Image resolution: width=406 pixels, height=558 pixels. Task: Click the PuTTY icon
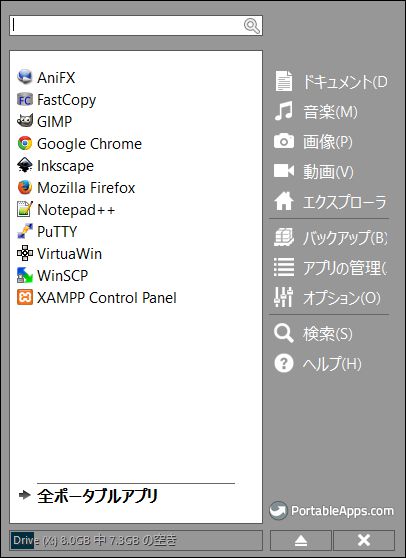click(25, 231)
